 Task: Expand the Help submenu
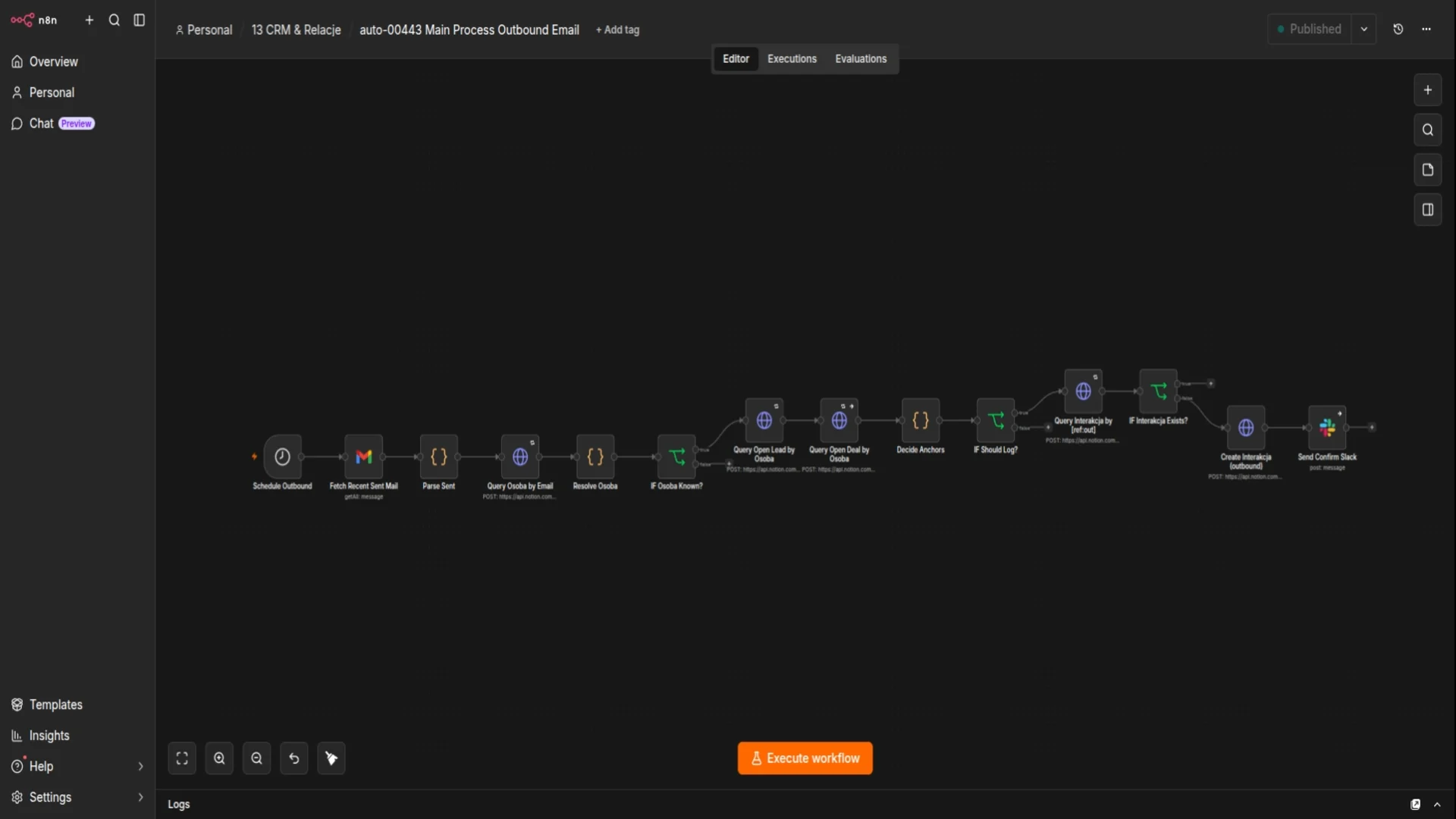pos(140,767)
